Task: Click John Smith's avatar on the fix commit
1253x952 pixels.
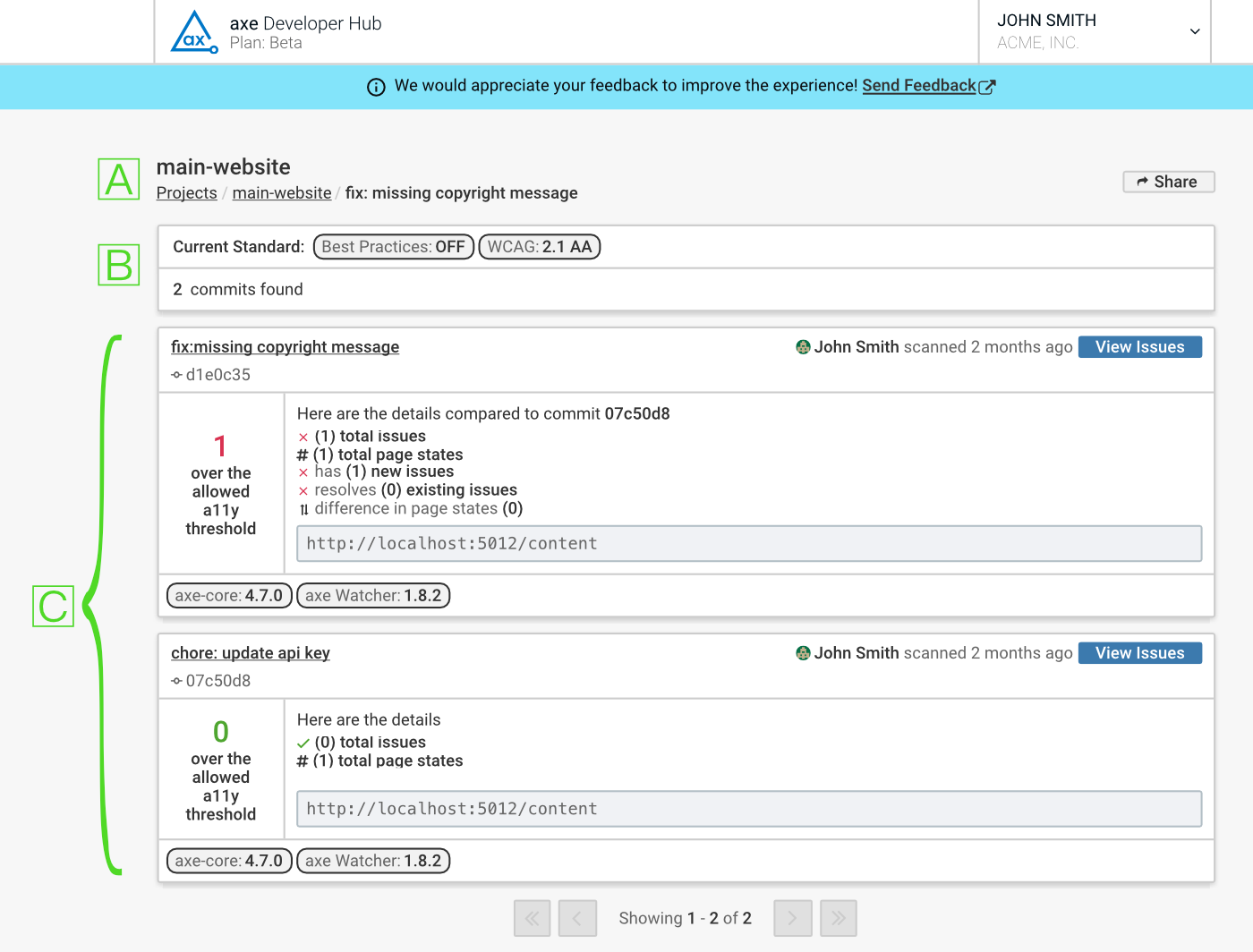Action: click(802, 347)
